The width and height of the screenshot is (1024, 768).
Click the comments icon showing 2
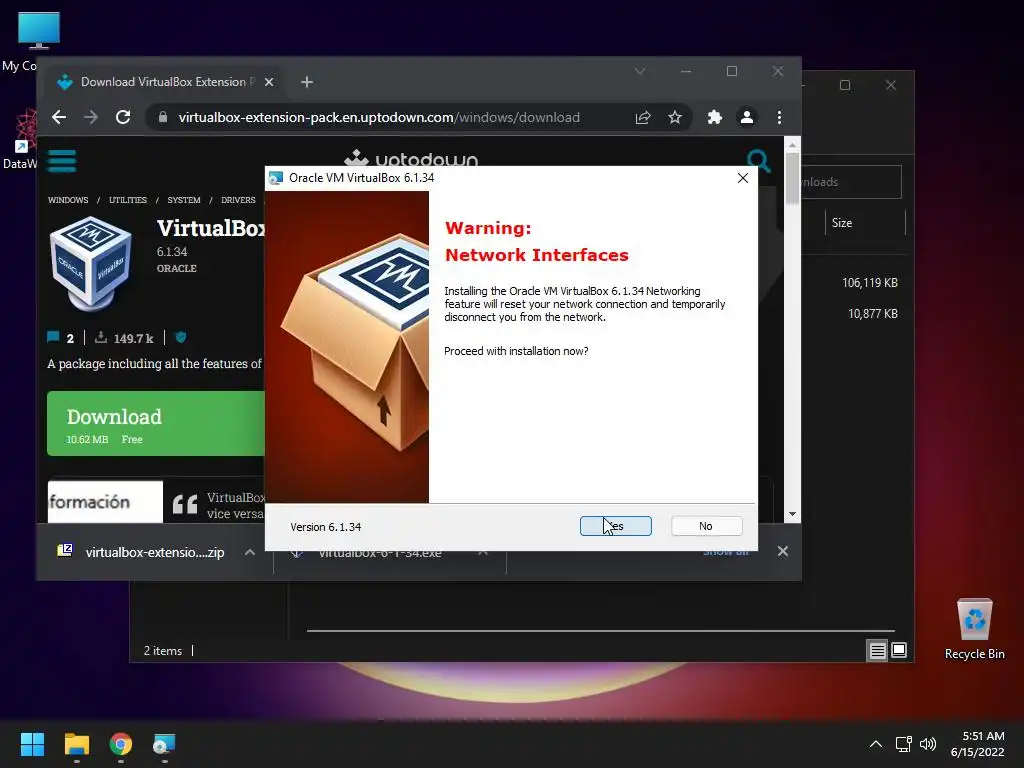tap(53, 337)
